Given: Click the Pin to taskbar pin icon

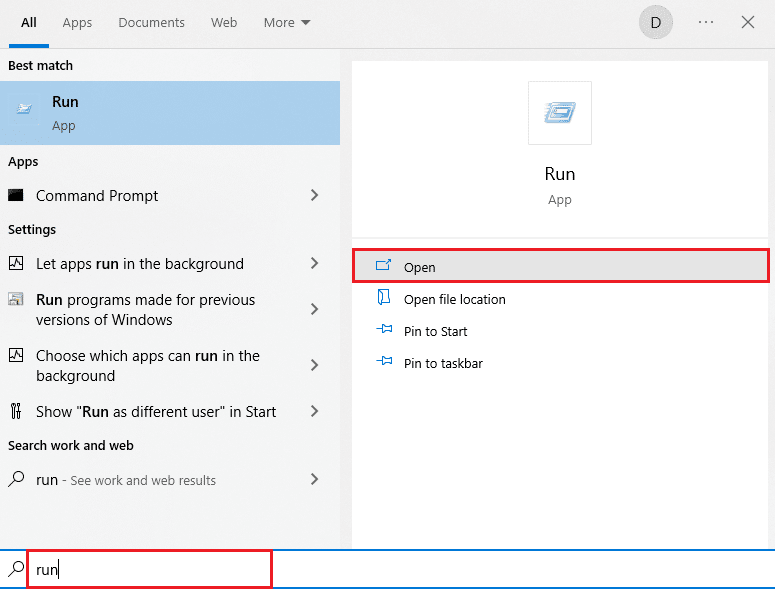Looking at the screenshot, I should point(384,363).
